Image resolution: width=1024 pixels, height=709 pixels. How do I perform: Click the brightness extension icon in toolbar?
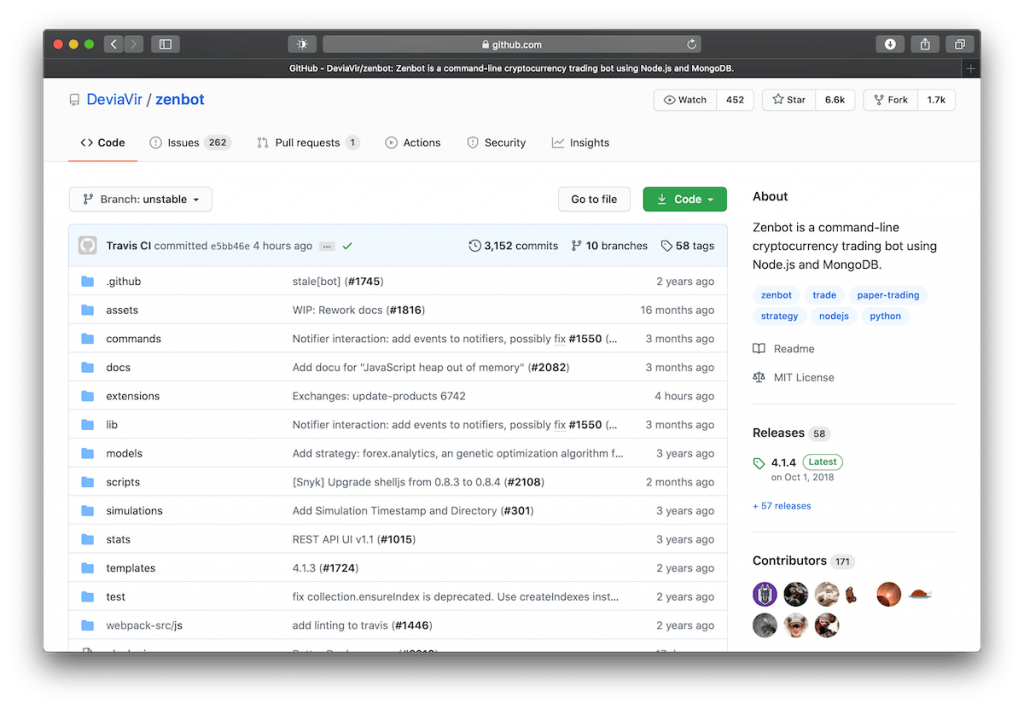click(x=302, y=44)
